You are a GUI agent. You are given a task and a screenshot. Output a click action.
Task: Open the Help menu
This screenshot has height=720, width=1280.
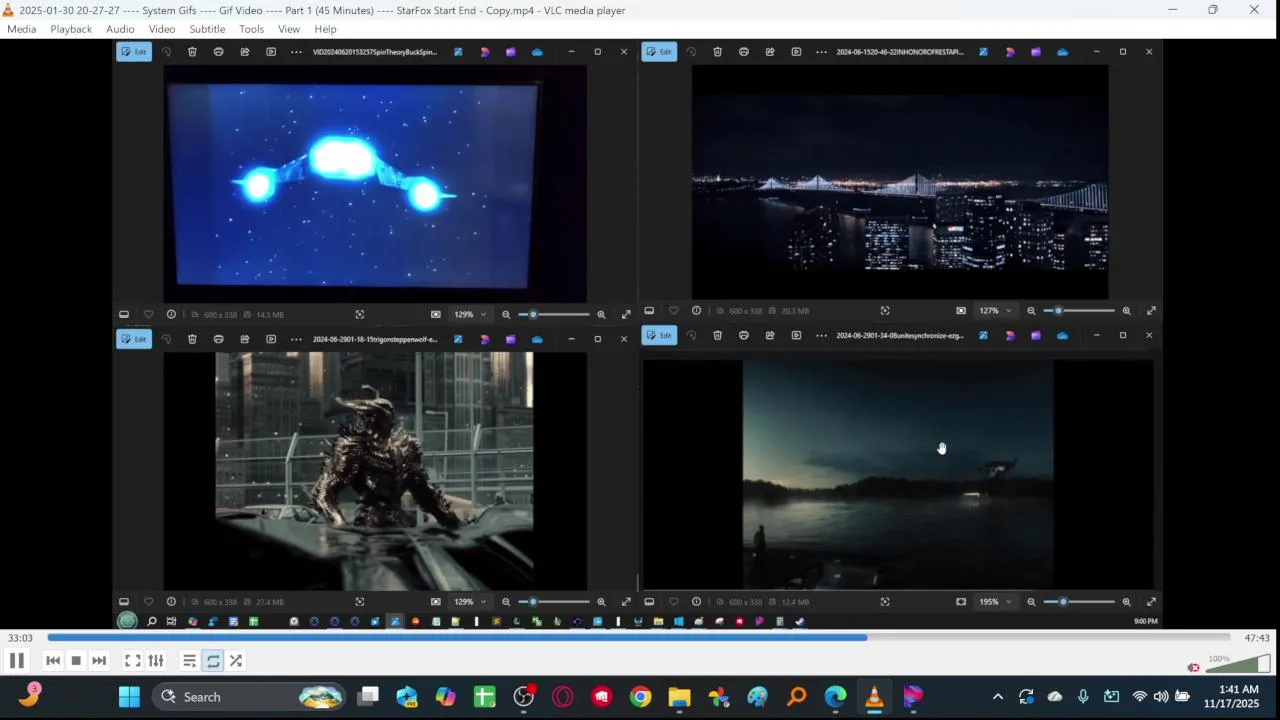pos(325,29)
